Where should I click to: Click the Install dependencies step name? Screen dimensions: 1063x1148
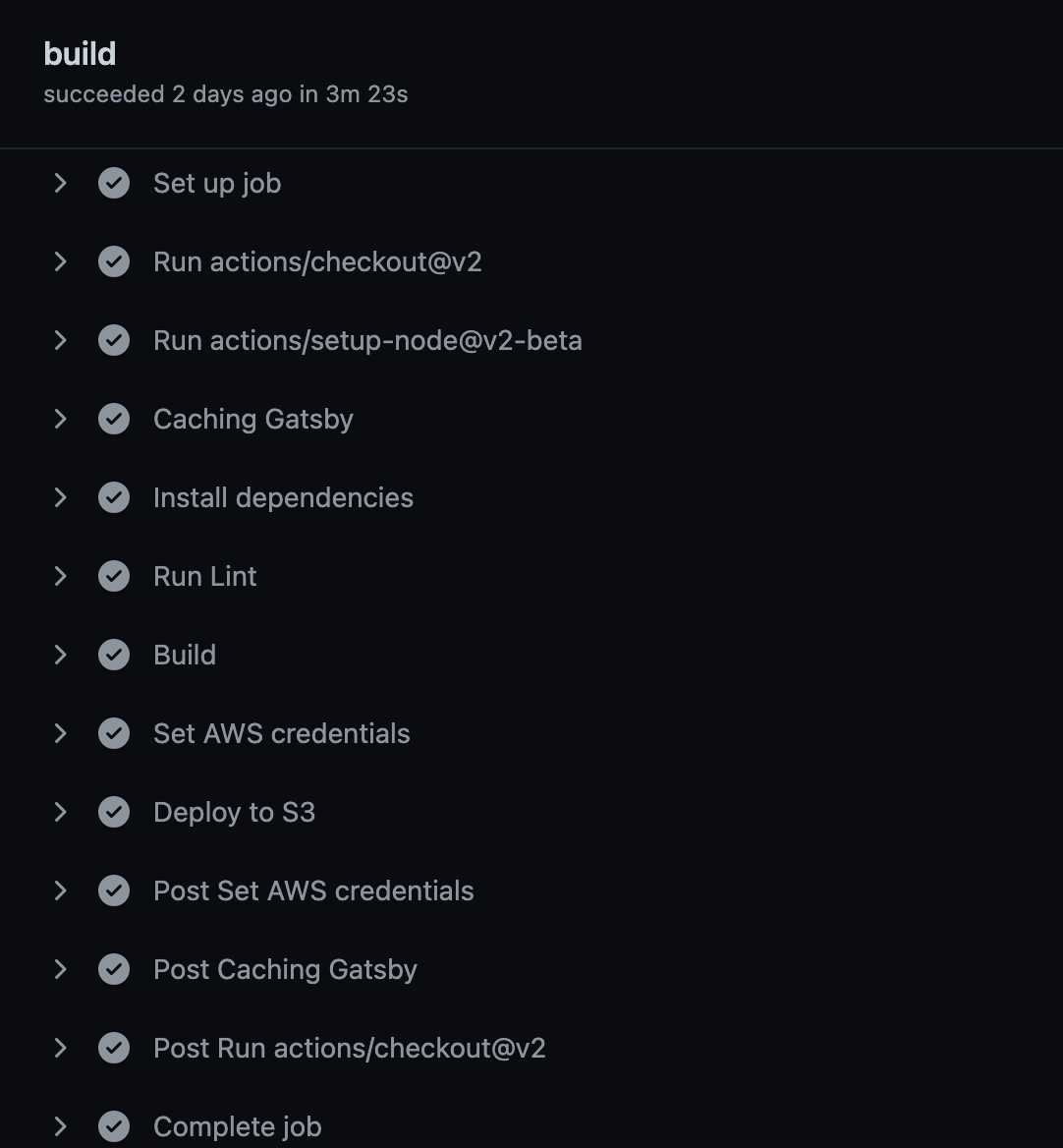coord(283,497)
